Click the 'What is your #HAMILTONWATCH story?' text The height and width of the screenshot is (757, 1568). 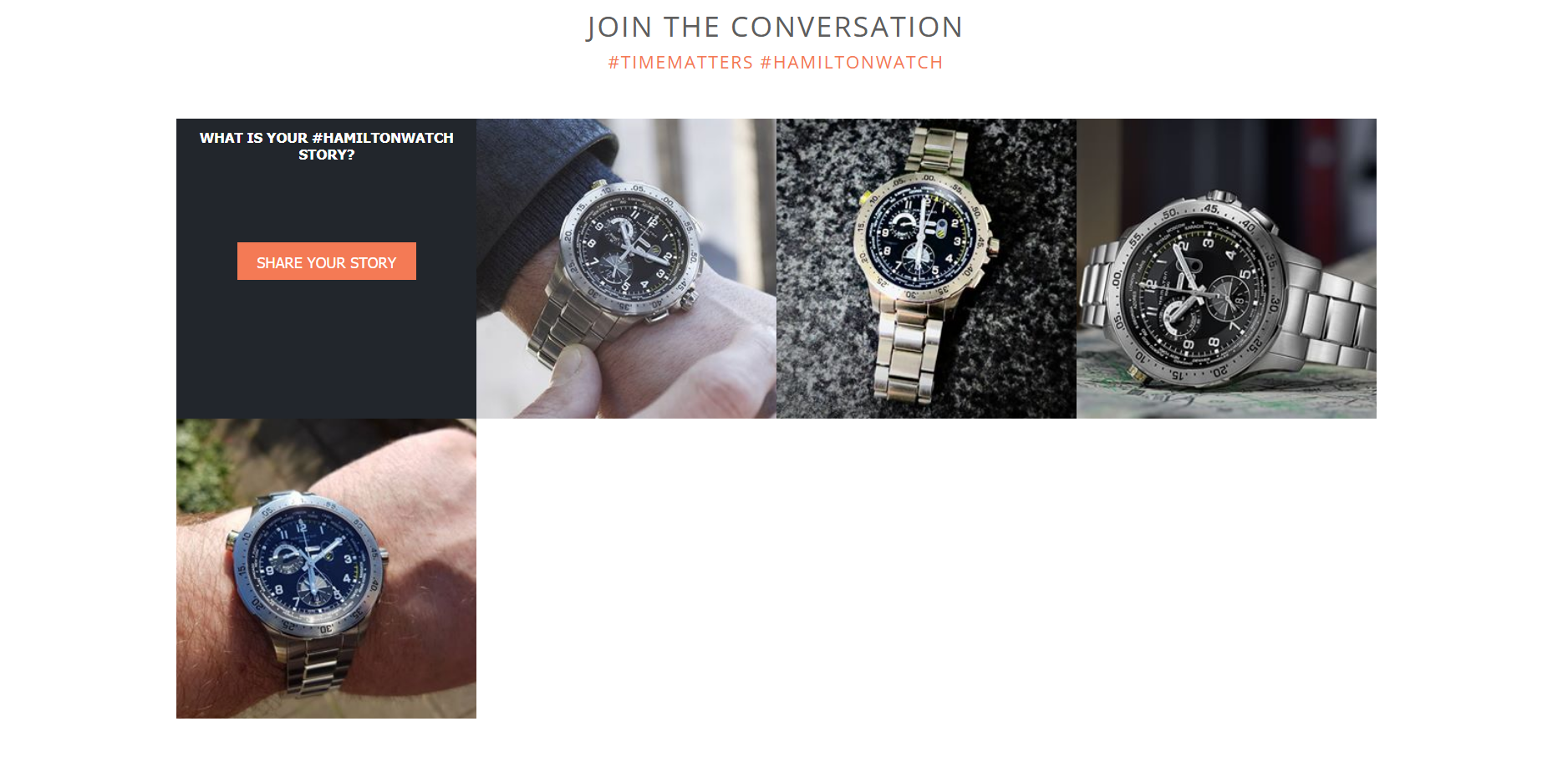[x=326, y=146]
